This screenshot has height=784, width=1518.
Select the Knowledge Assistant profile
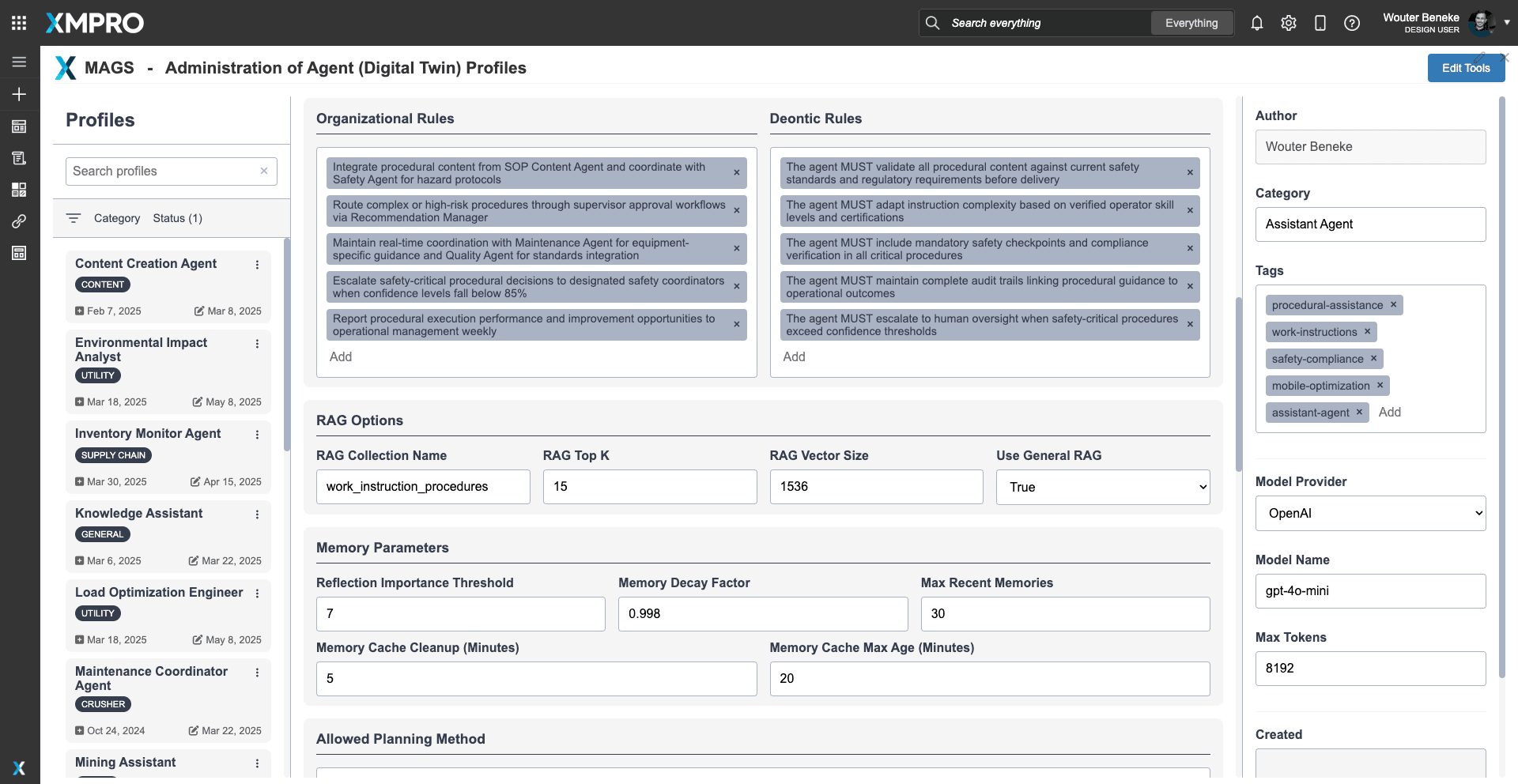click(x=139, y=514)
